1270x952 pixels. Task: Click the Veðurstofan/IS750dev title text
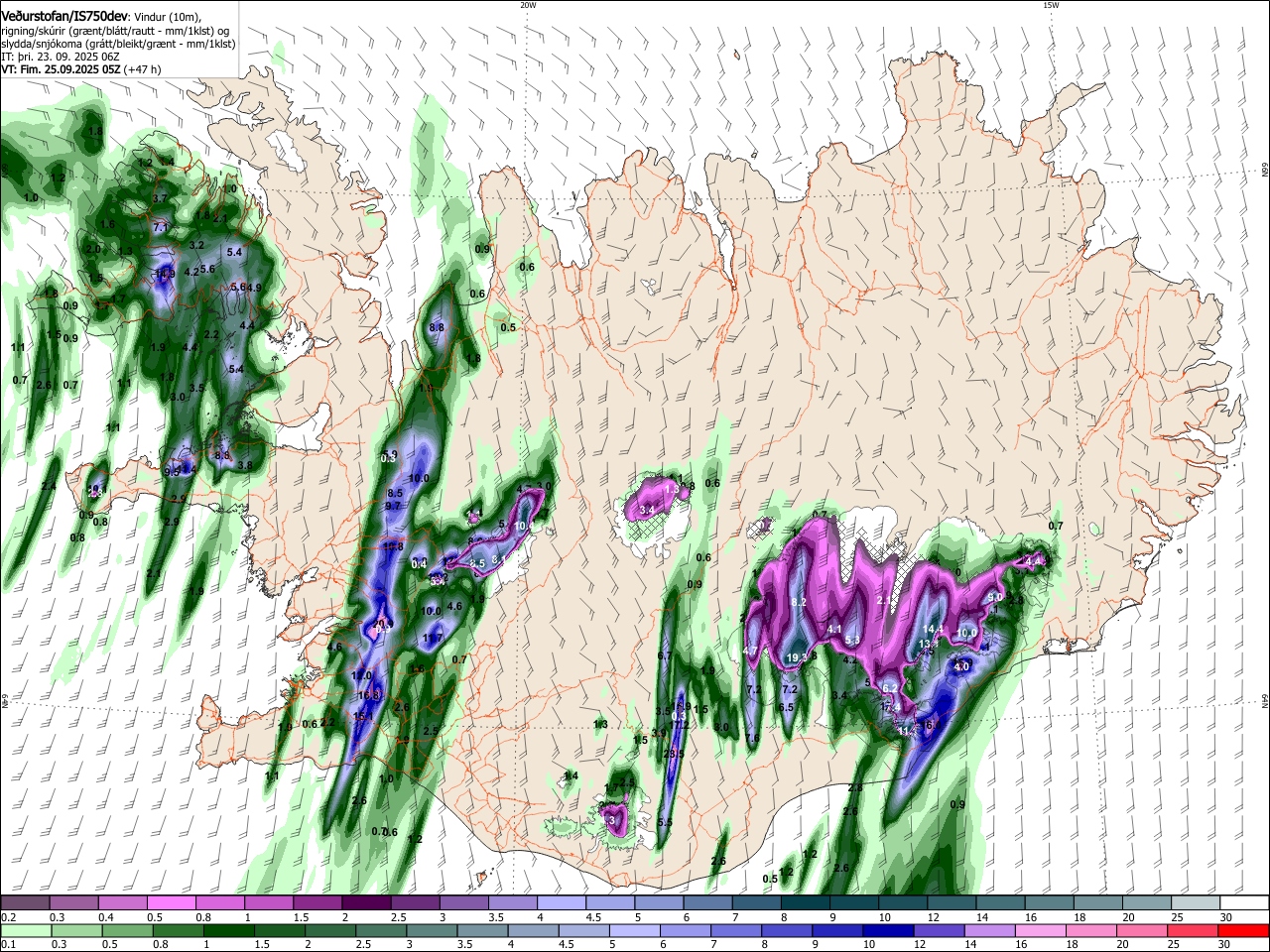[x=64, y=16]
